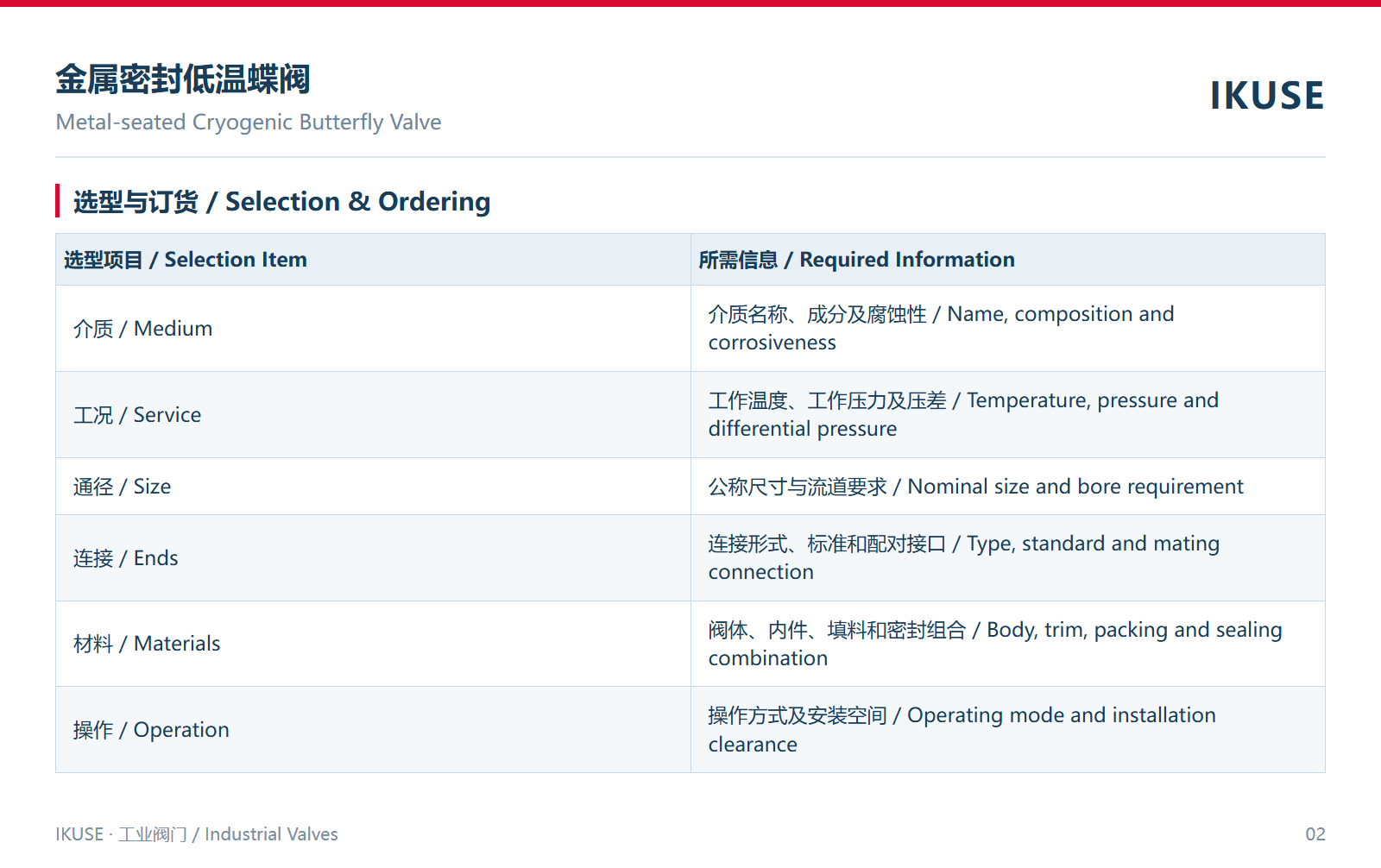Click the Selection Item column header
The height and width of the screenshot is (868, 1381).
[373, 260]
